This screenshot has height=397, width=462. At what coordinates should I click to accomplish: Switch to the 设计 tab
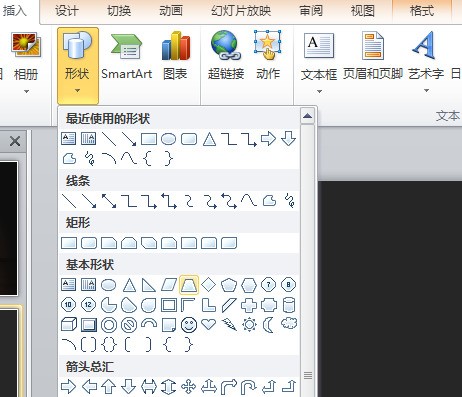67,11
